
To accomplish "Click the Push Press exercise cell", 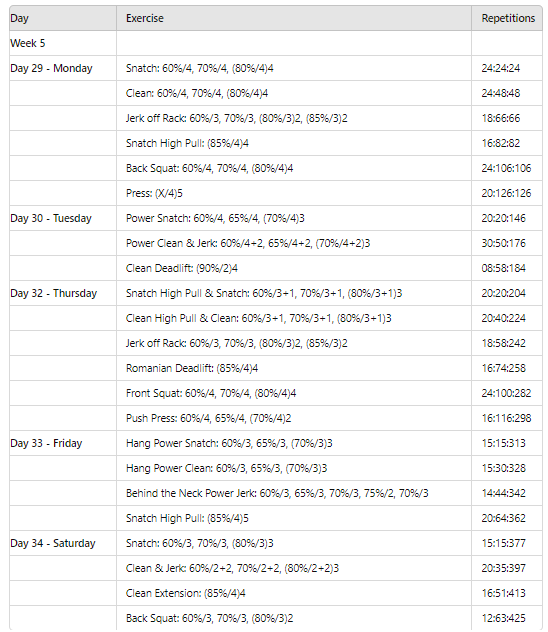I will pyautogui.click(x=294, y=418).
